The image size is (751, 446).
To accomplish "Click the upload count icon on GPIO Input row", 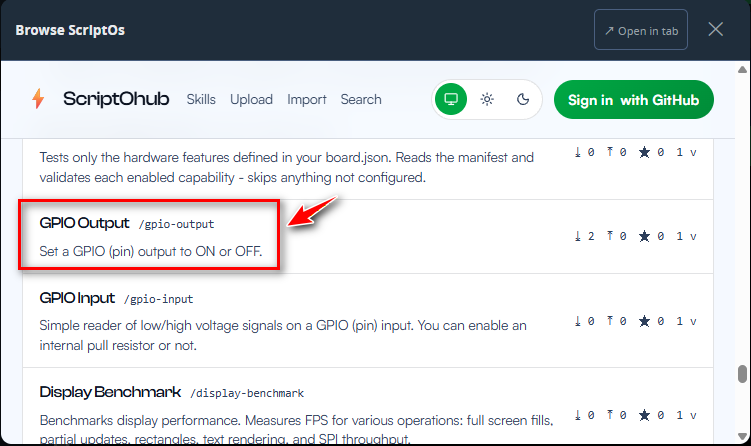I will point(610,320).
